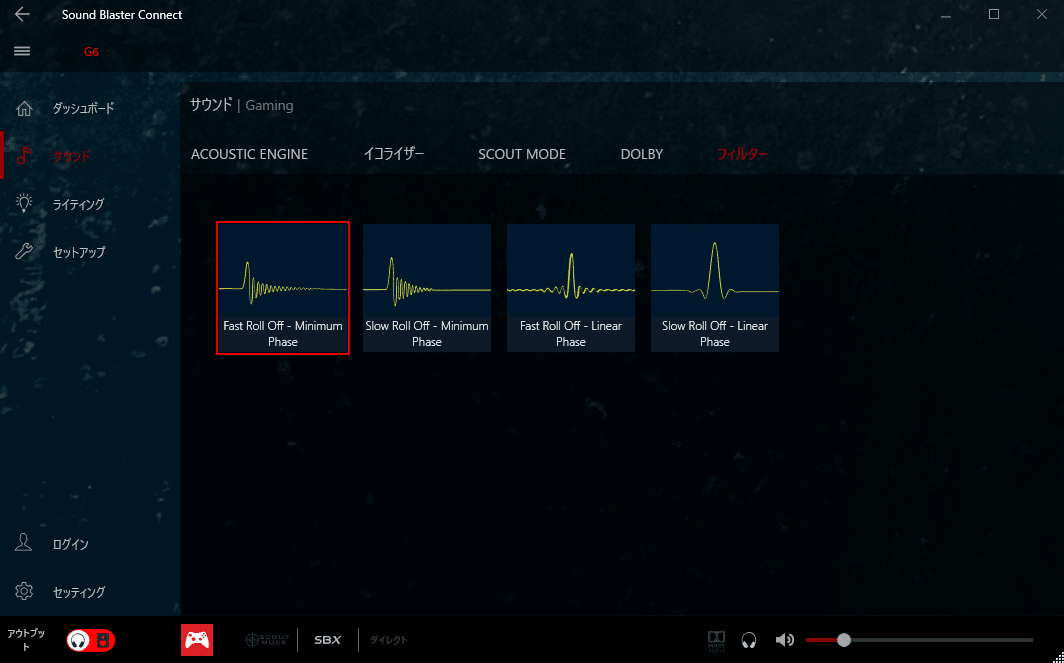The width and height of the screenshot is (1064, 663).
Task: Open the Dashboard (ダッシュボード) home icon
Action: [x=24, y=109]
